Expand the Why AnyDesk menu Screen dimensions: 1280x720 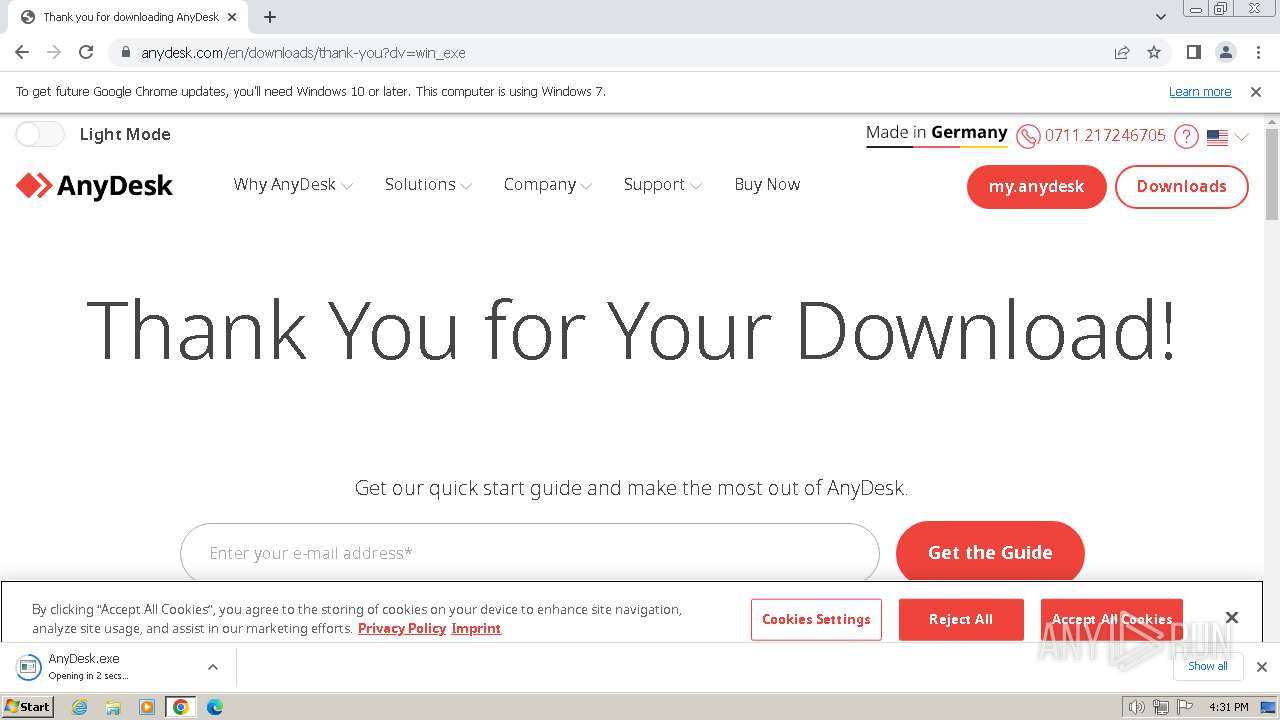coord(293,185)
